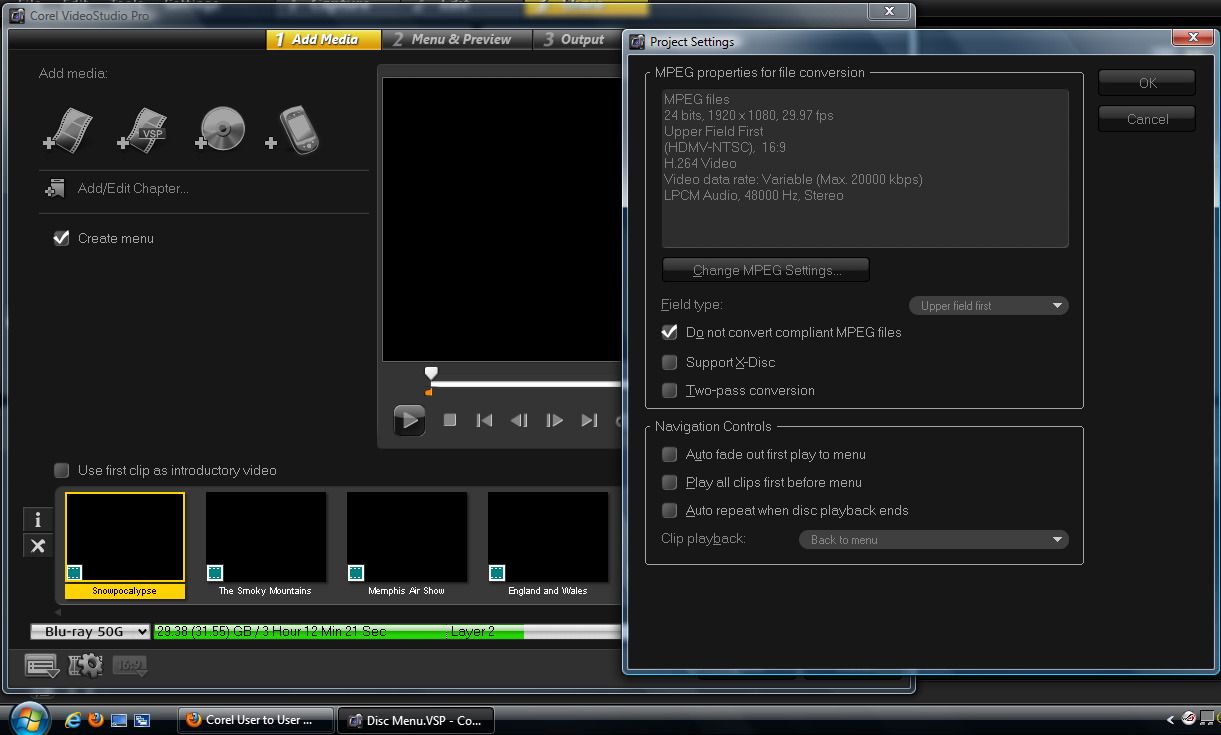Stop preview playback

[450, 420]
